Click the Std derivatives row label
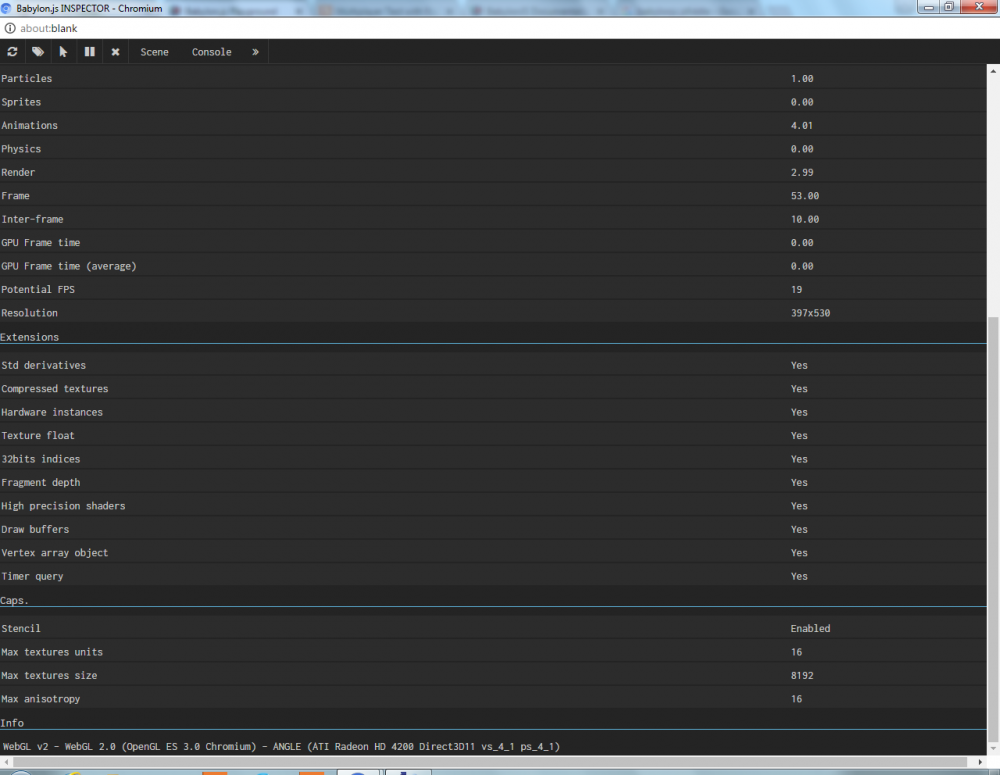Viewport: 1000px width, 775px height. 43,365
